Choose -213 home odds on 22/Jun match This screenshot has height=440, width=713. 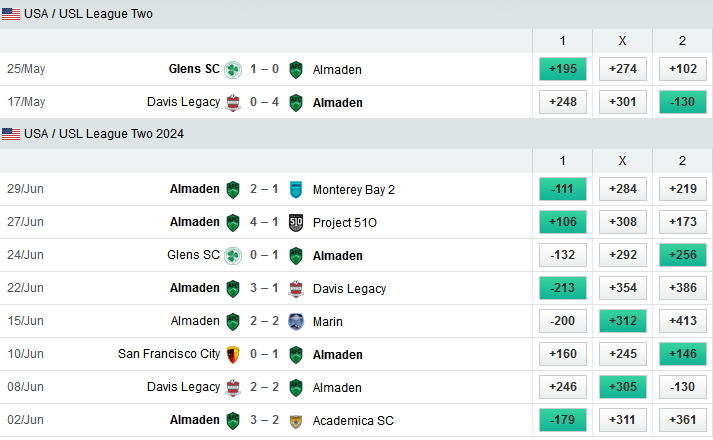pos(562,288)
